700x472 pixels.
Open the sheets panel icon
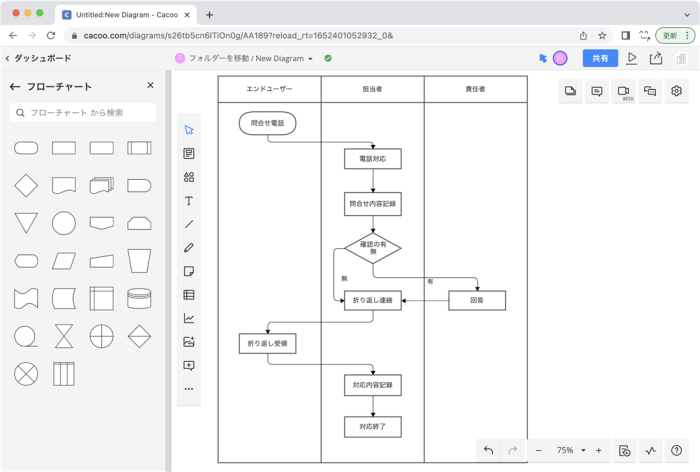coord(570,91)
